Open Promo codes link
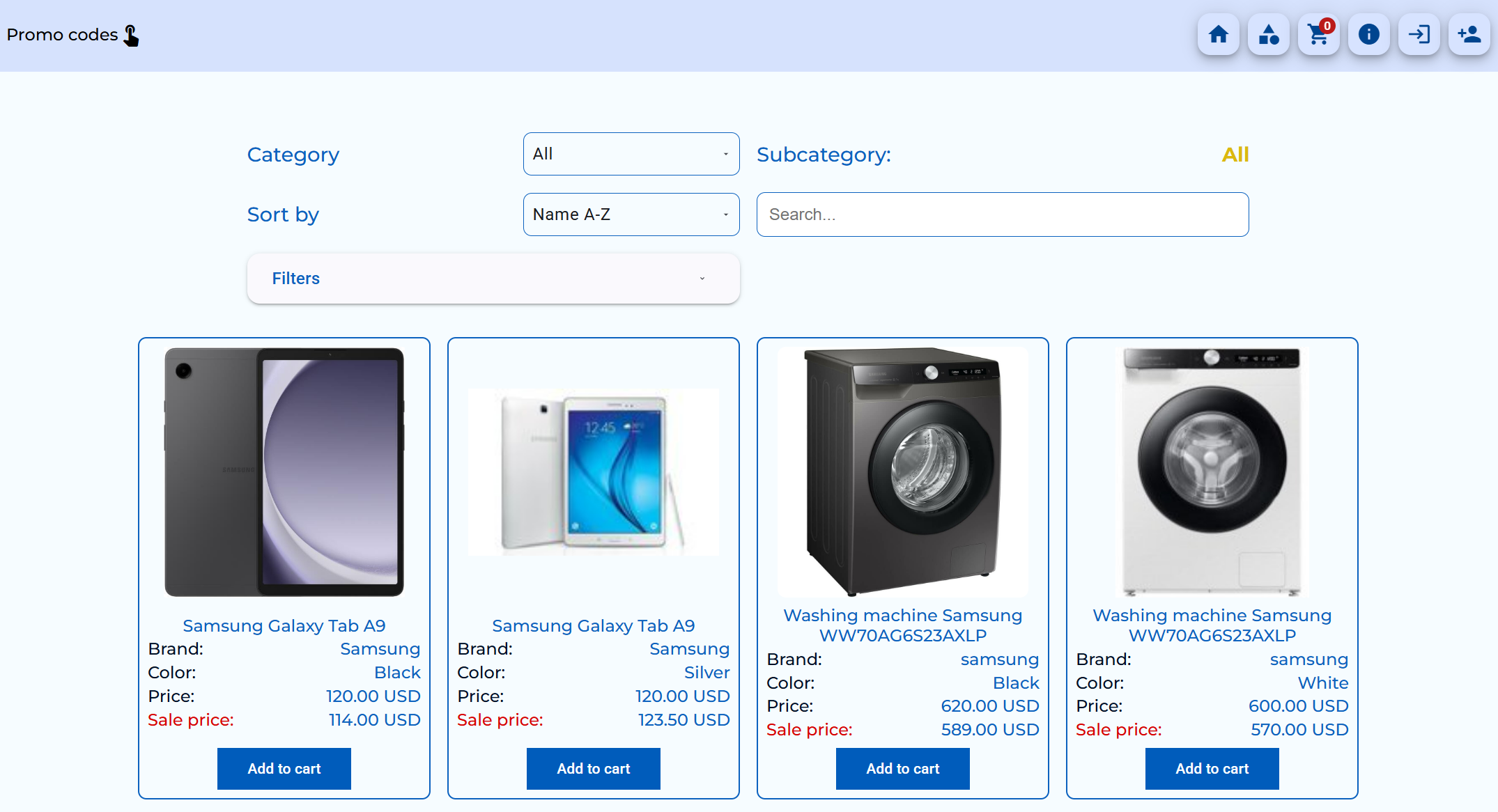This screenshot has height=812, width=1498. tap(62, 35)
